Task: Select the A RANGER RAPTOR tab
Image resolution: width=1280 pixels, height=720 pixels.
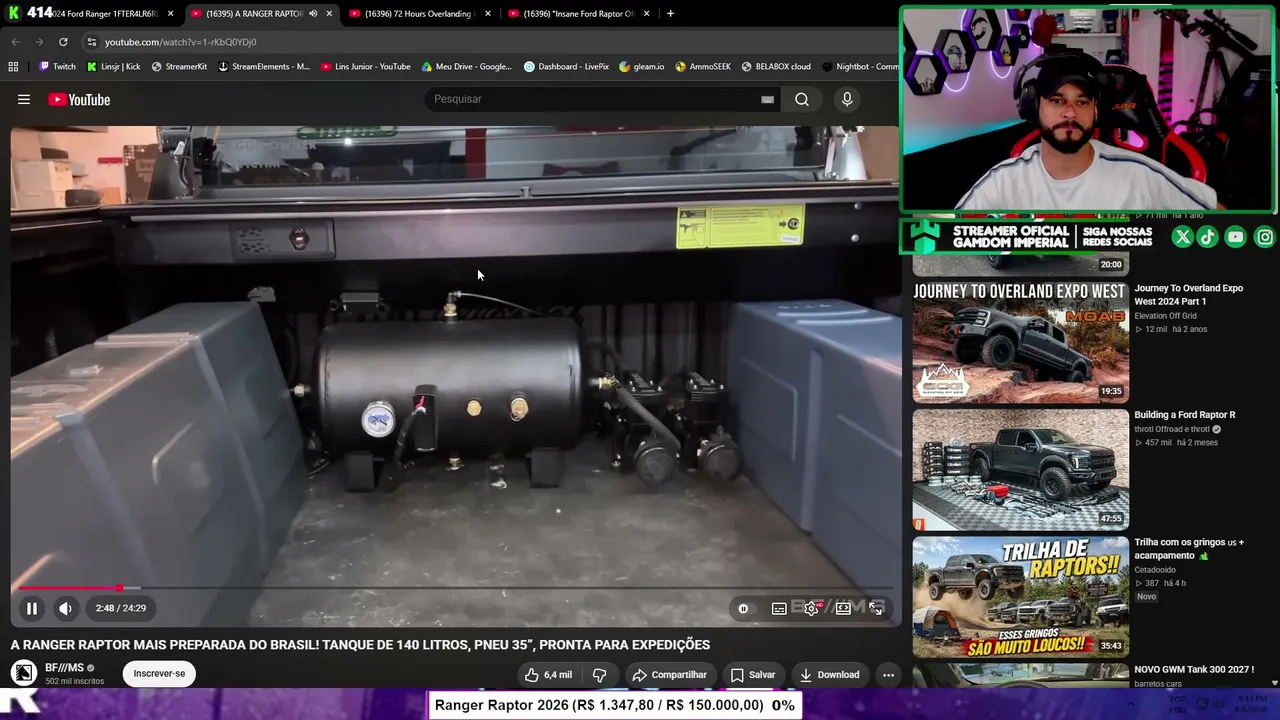Action: pyautogui.click(x=254, y=13)
